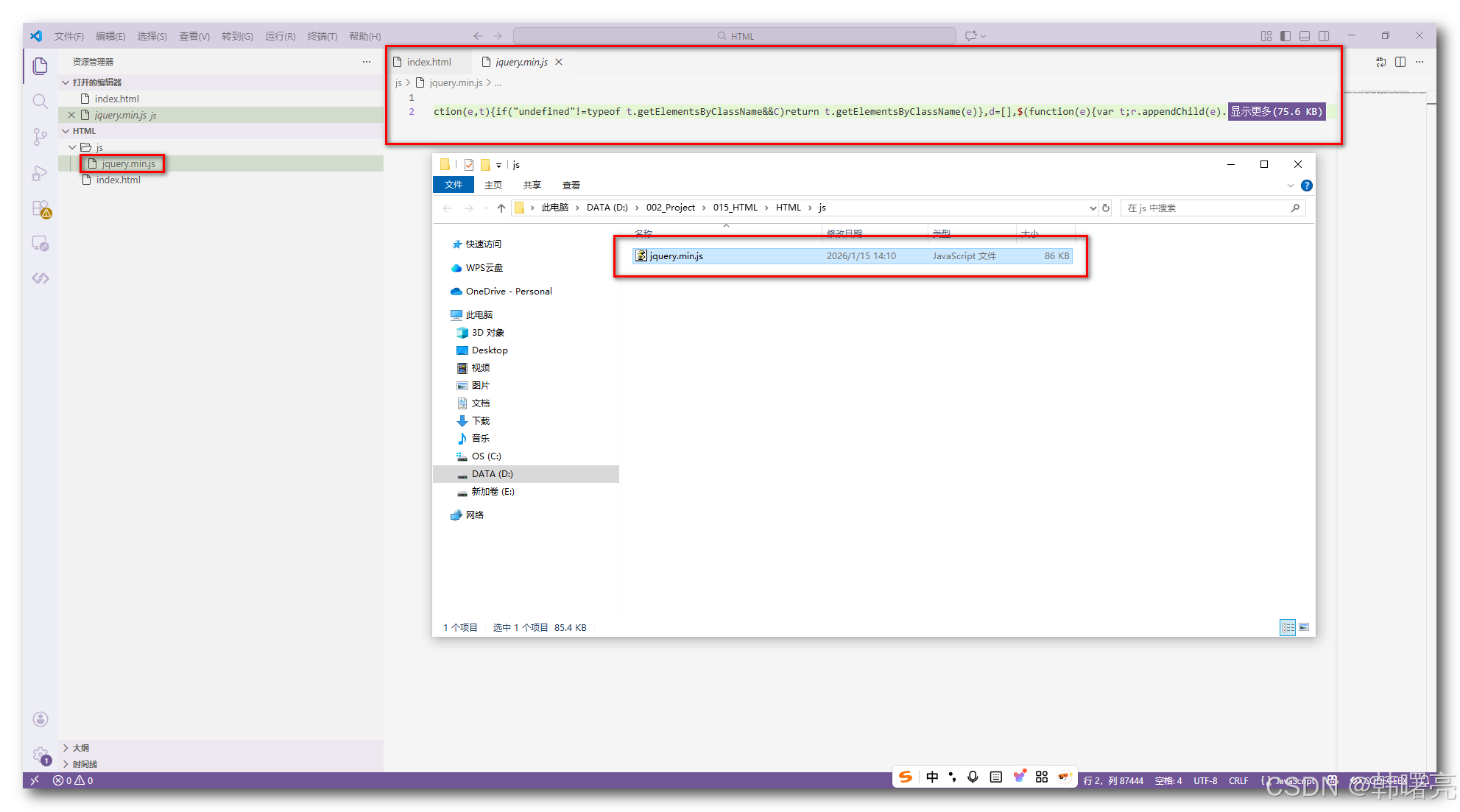
Task: Switch Explorer to large icons view
Action: click(1304, 627)
